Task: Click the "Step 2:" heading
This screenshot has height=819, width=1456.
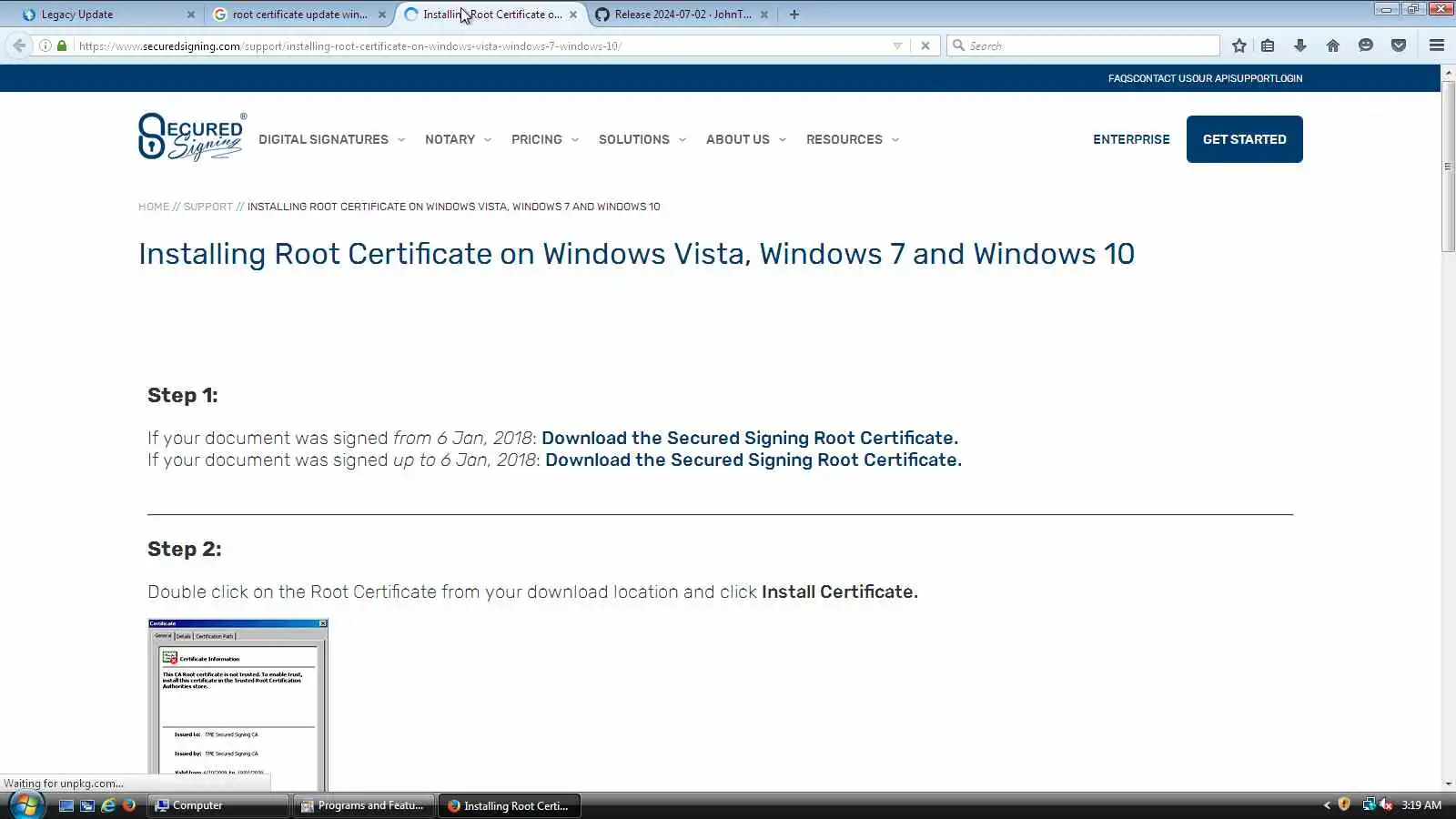Action: [185, 549]
